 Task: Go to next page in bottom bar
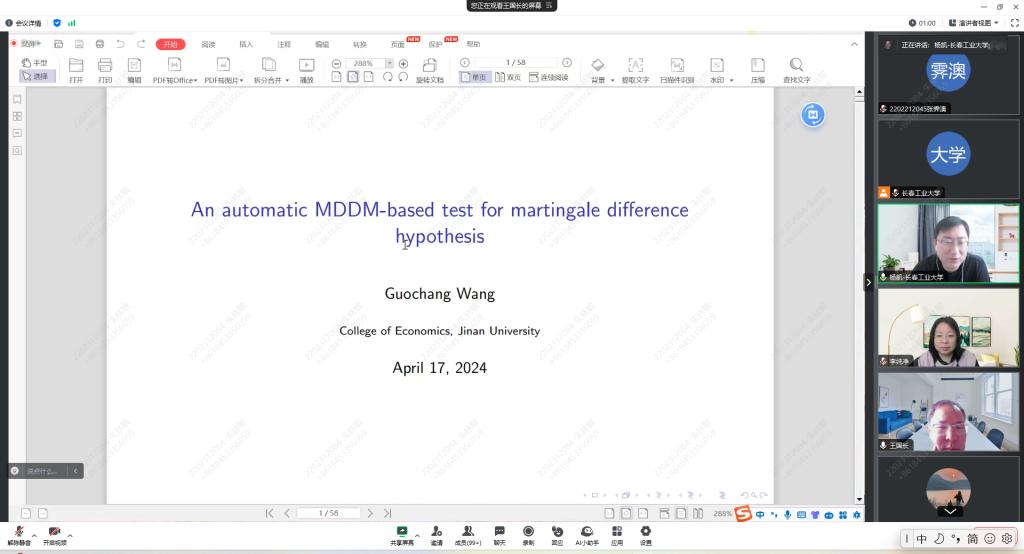(370, 513)
